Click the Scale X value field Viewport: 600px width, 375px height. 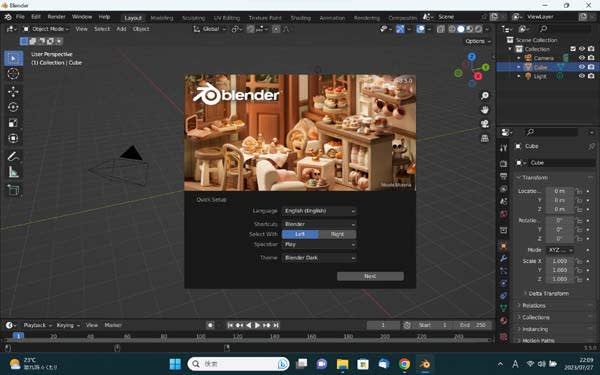coord(559,261)
